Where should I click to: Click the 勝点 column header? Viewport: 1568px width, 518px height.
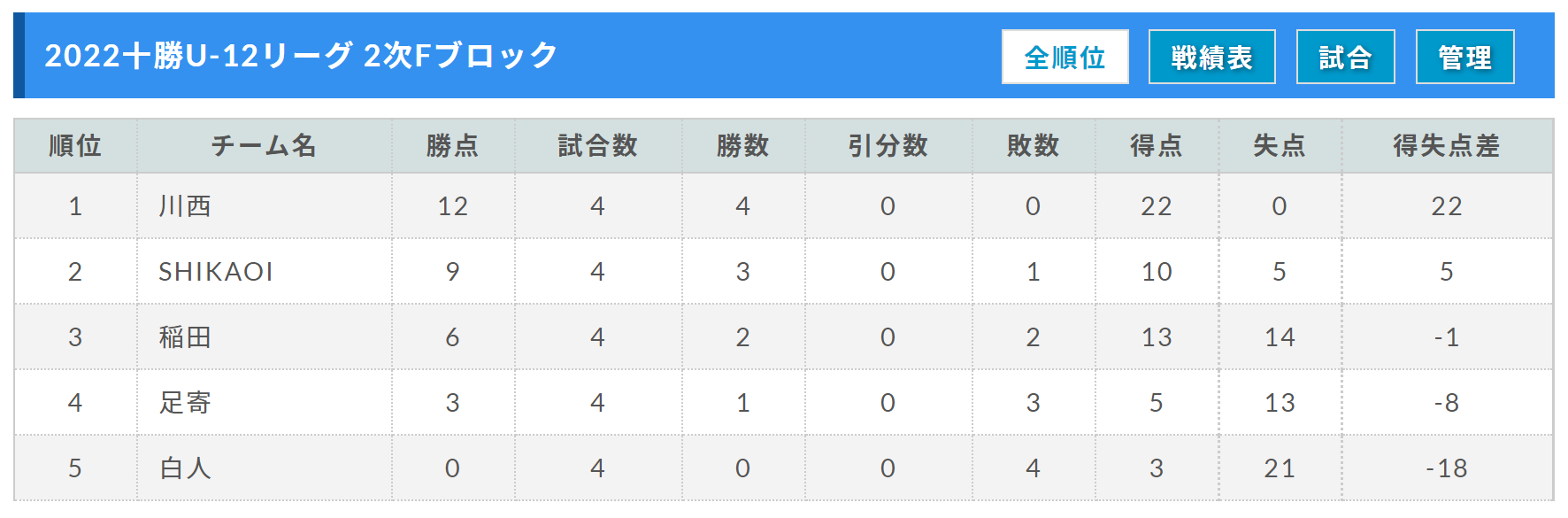pos(453,146)
